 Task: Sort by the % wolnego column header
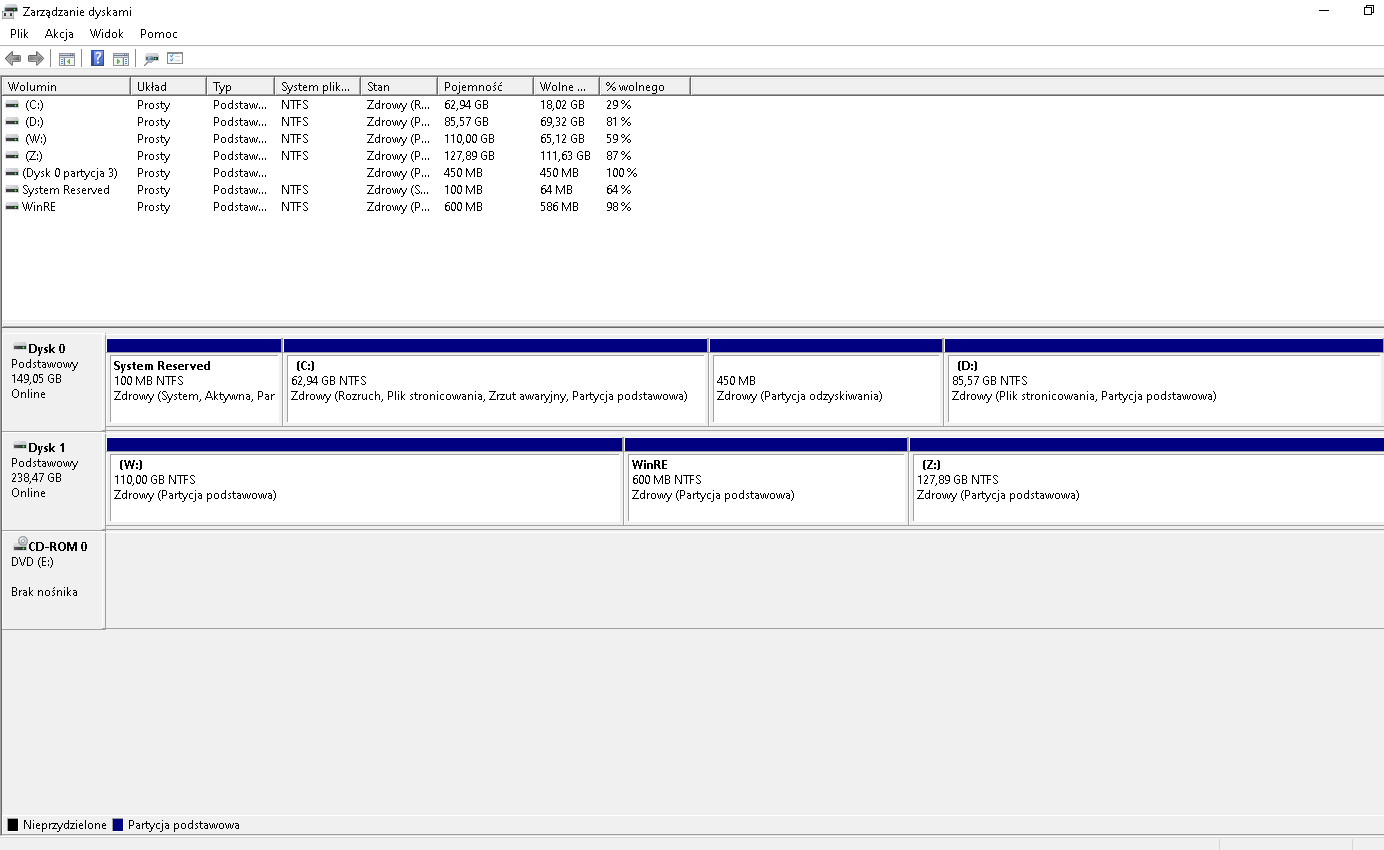coord(644,87)
